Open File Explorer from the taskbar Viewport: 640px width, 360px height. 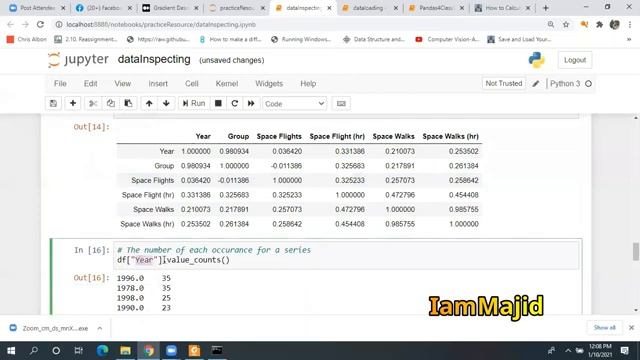click(x=125, y=351)
